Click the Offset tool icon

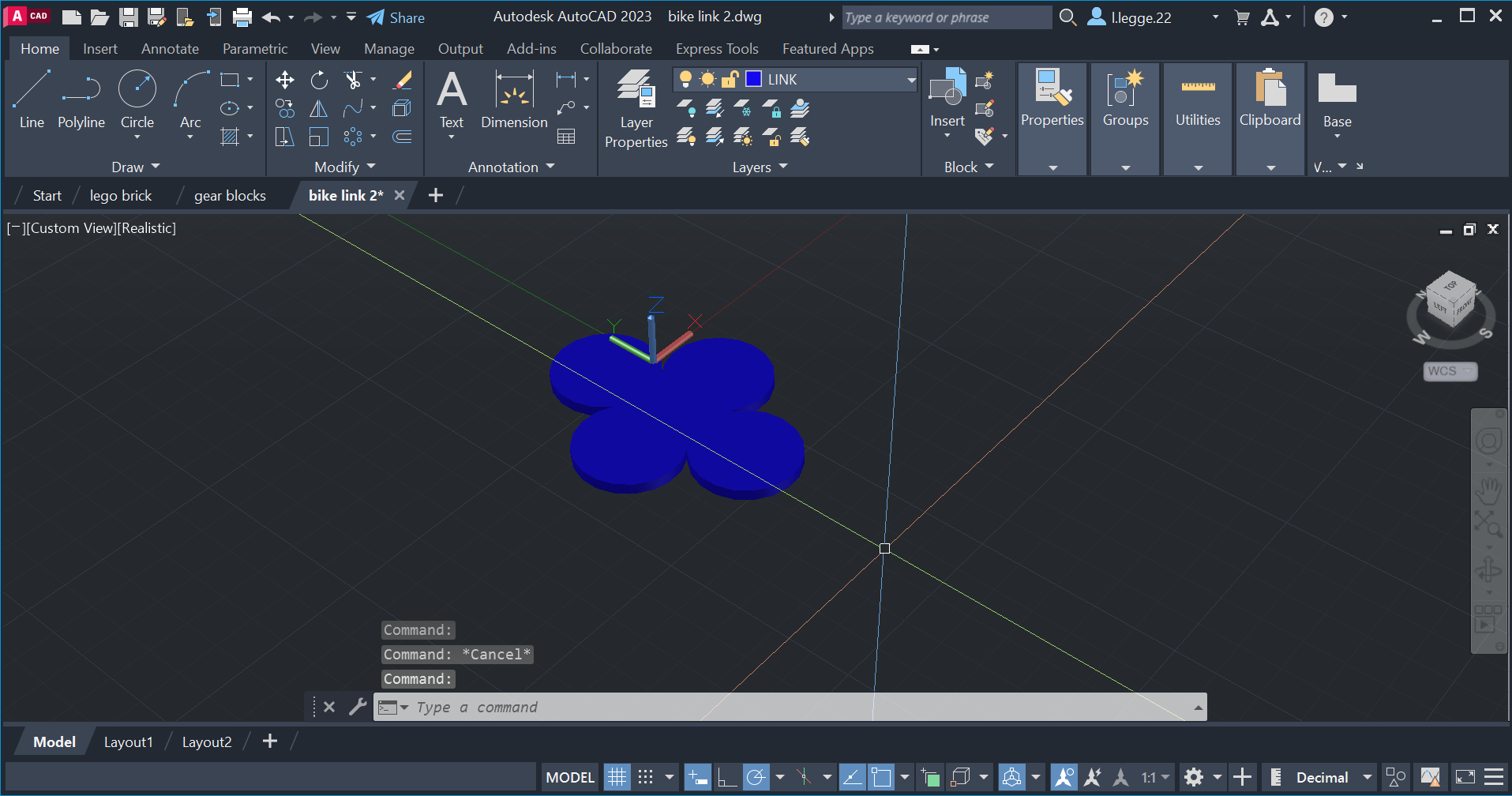click(403, 137)
